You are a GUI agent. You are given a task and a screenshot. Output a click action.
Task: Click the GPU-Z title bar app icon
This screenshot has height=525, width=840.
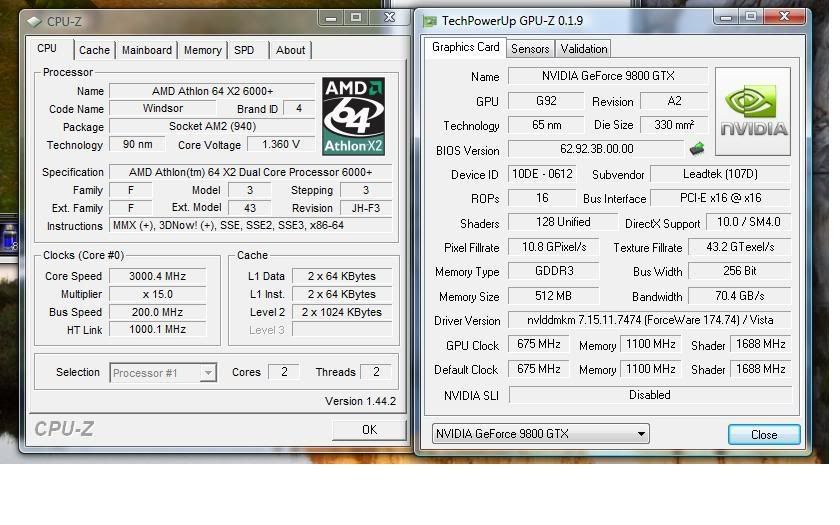pyautogui.click(x=430, y=20)
